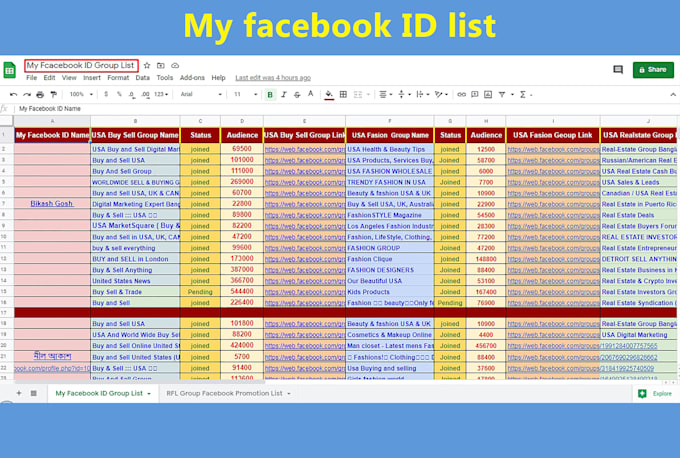Click the Bengali profile name link in column A
This screenshot has width=680, height=458.
click(52, 356)
